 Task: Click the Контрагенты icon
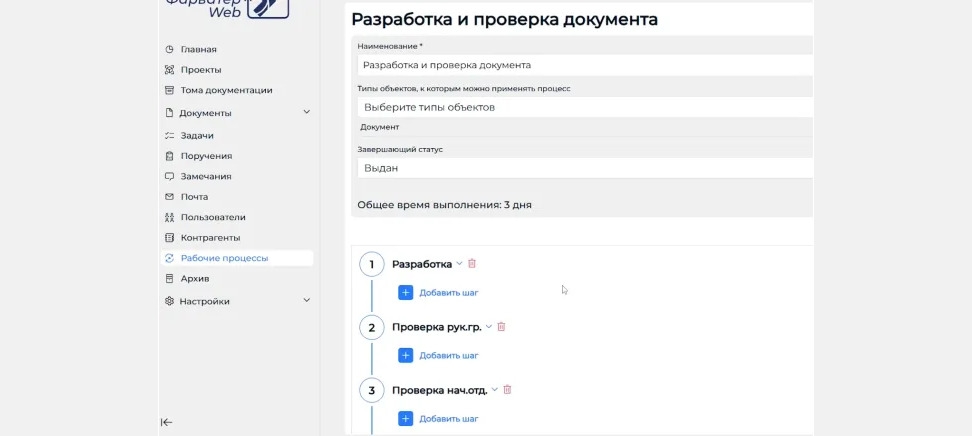click(169, 238)
